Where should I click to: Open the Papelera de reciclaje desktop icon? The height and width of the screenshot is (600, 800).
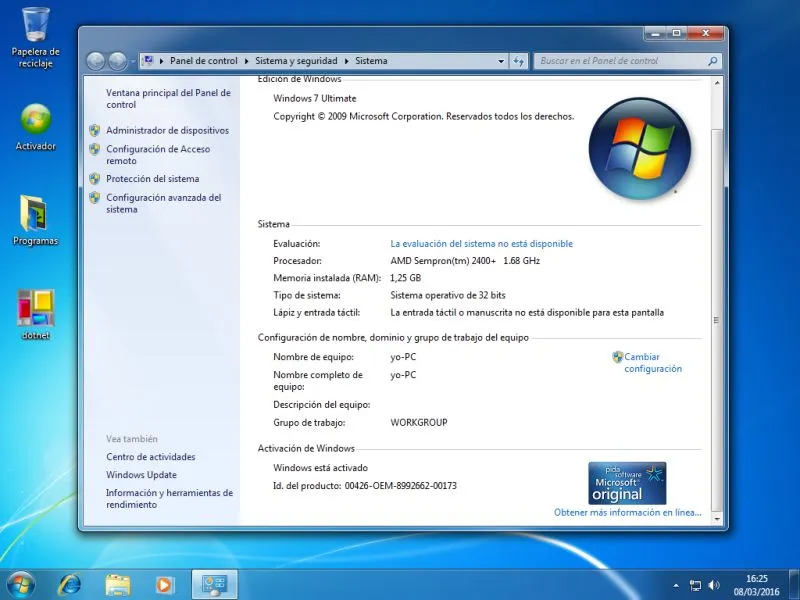click(35, 37)
